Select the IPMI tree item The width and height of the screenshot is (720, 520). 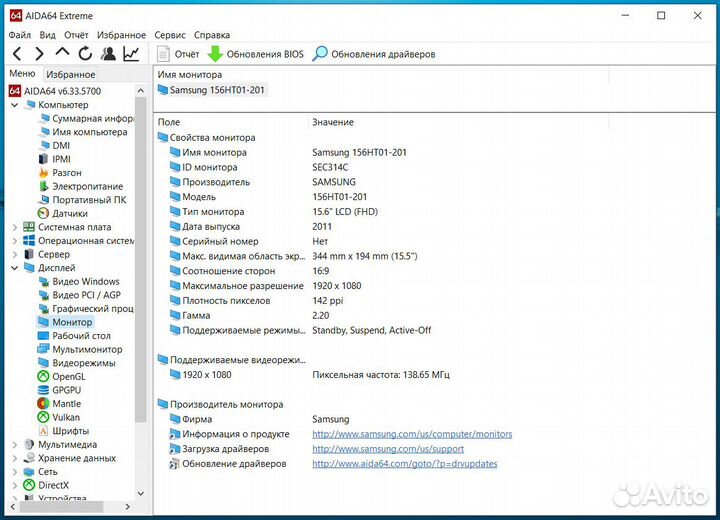pyautogui.click(x=55, y=159)
